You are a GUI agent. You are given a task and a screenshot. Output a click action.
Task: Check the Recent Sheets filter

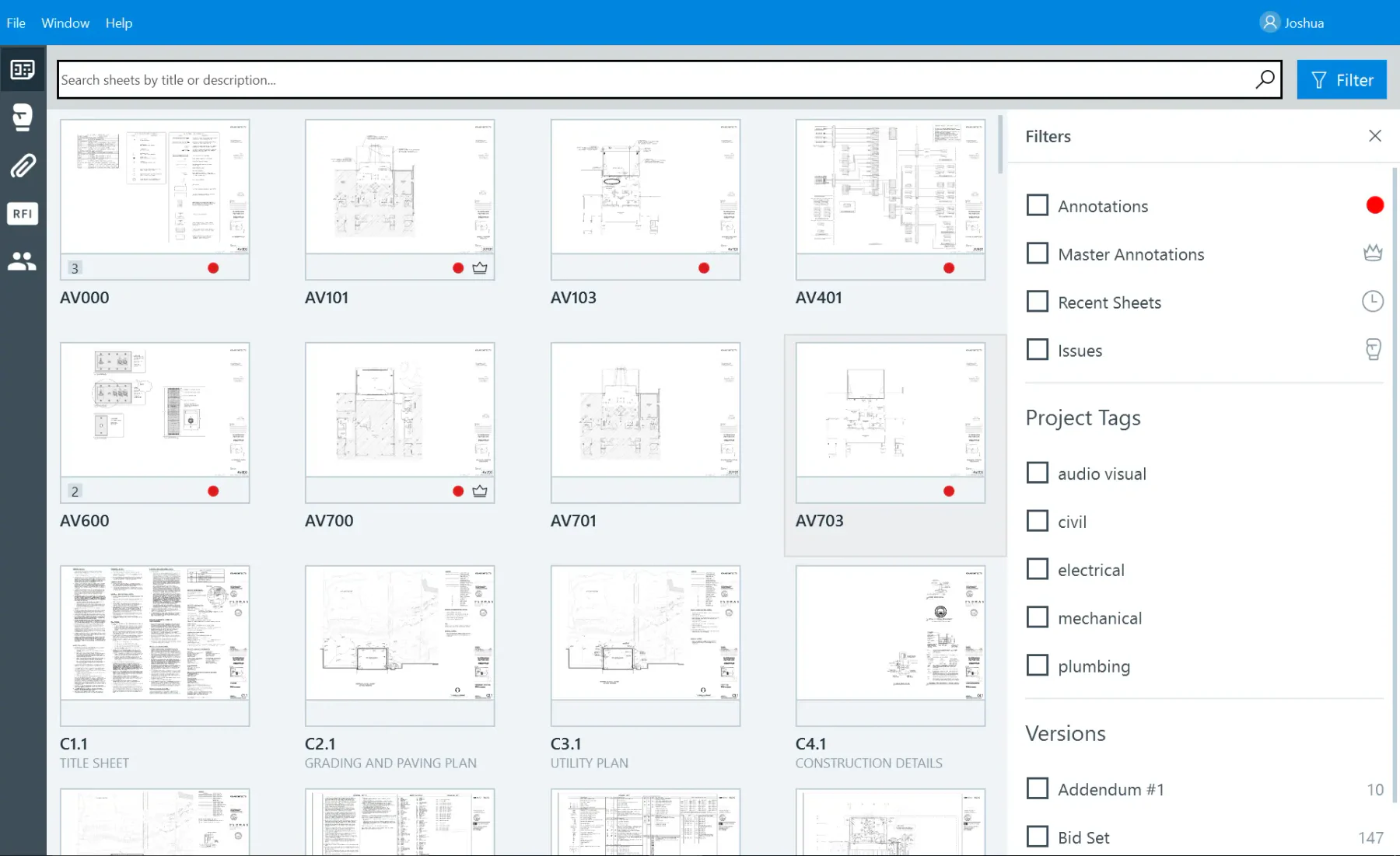[x=1038, y=302]
